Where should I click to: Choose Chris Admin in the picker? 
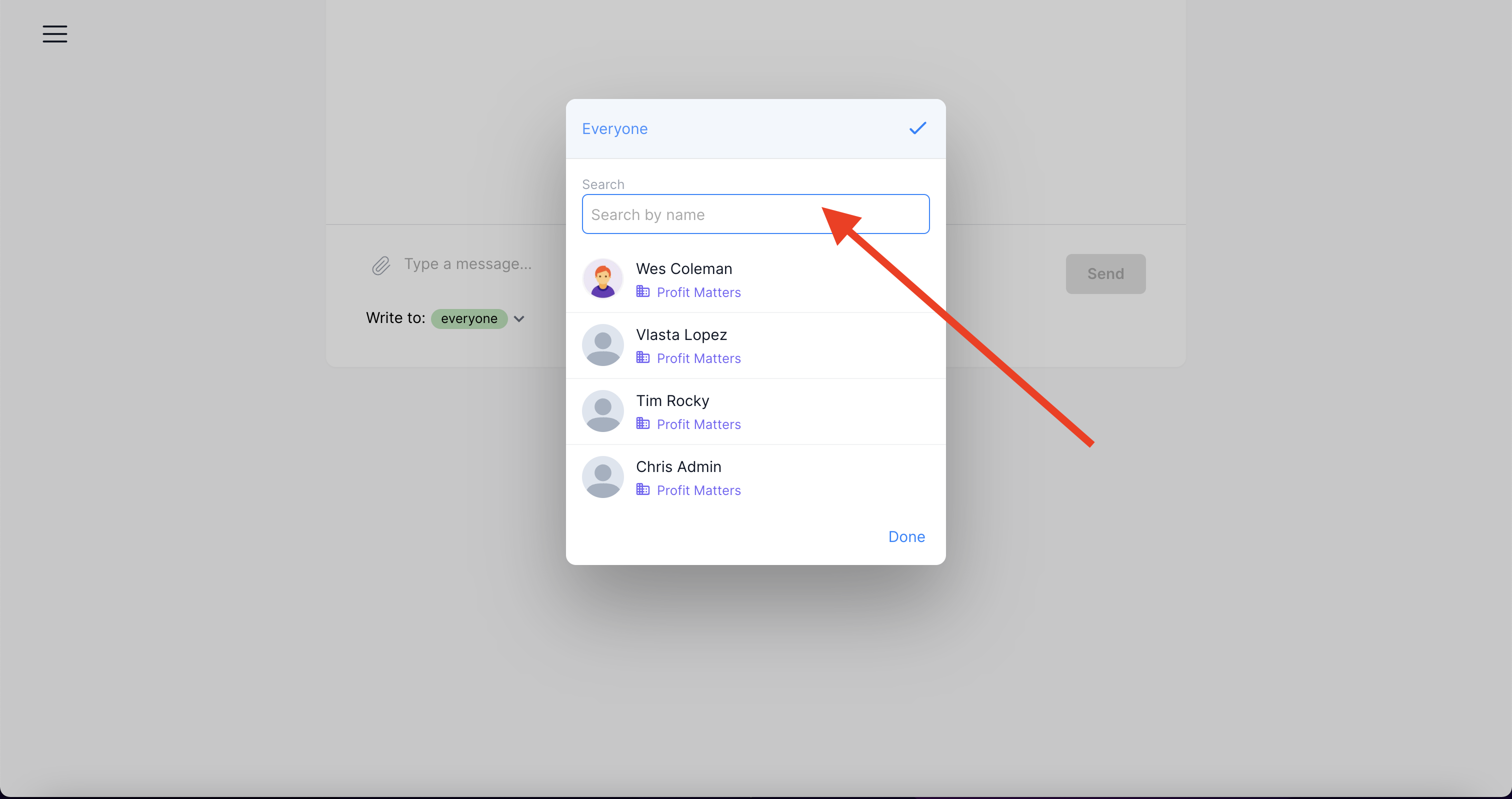[678, 466]
